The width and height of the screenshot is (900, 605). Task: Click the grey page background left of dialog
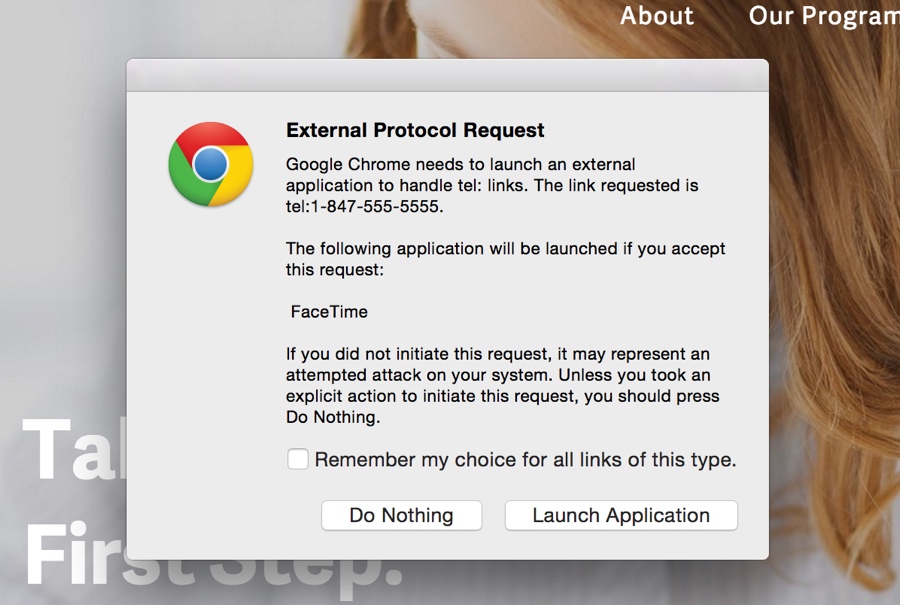[x=60, y=250]
